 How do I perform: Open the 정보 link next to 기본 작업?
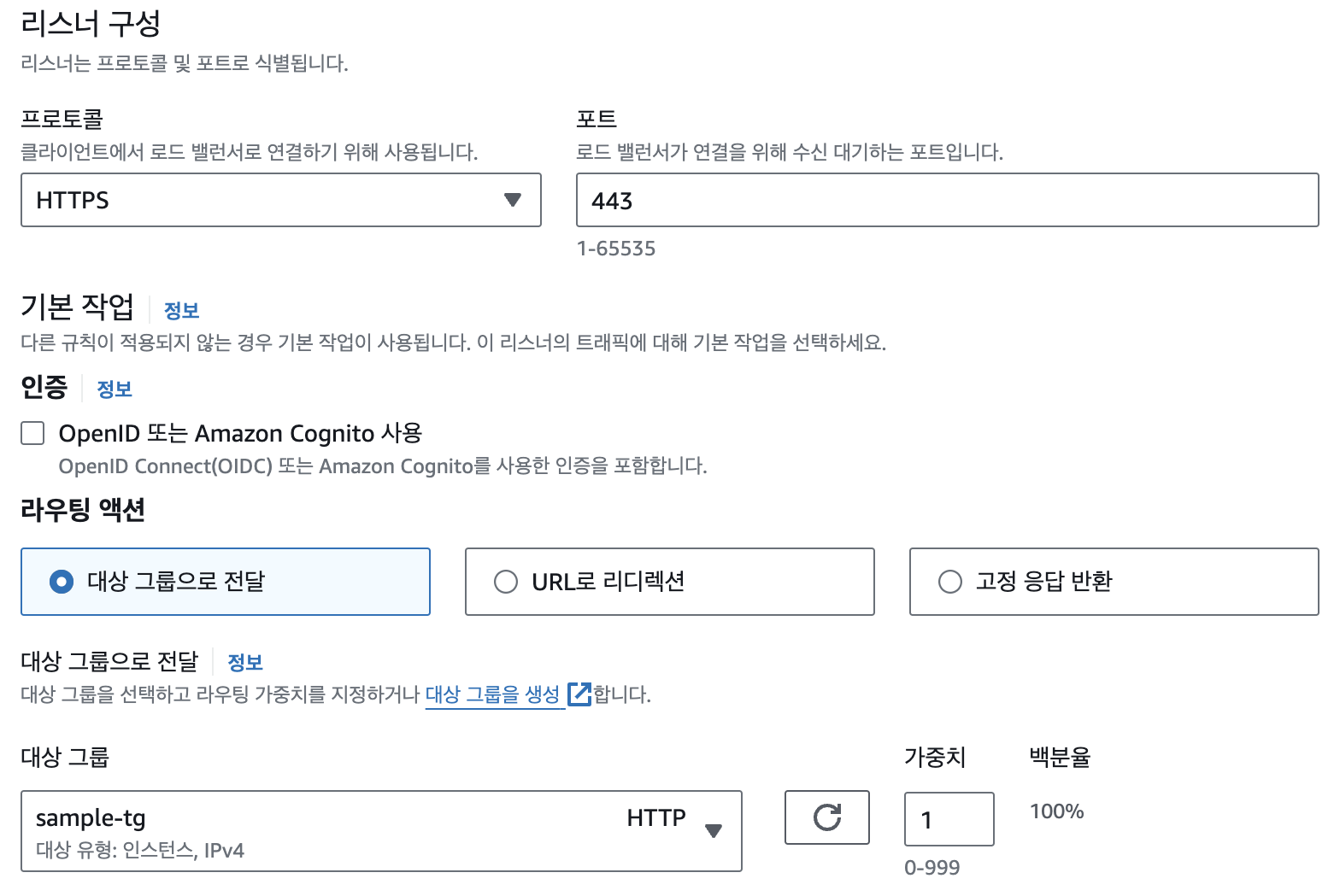(x=181, y=310)
